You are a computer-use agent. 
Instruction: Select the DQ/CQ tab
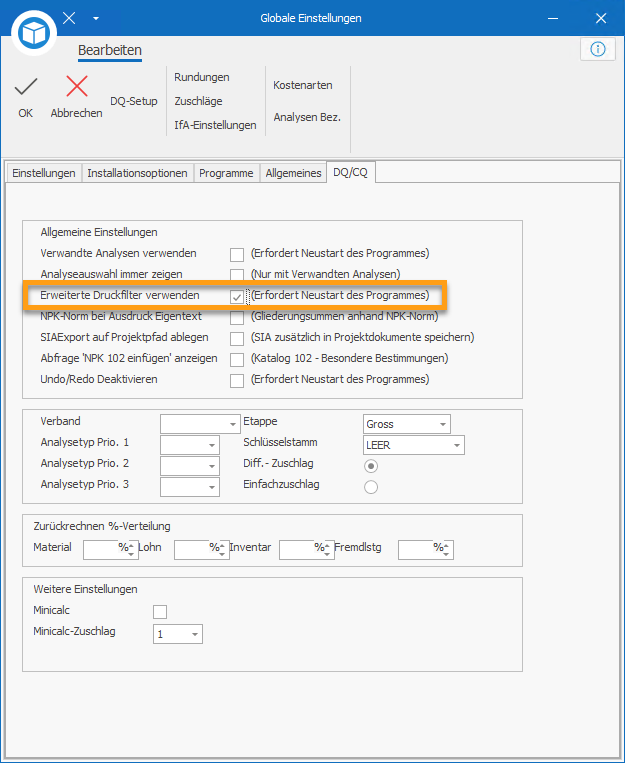coord(350,172)
